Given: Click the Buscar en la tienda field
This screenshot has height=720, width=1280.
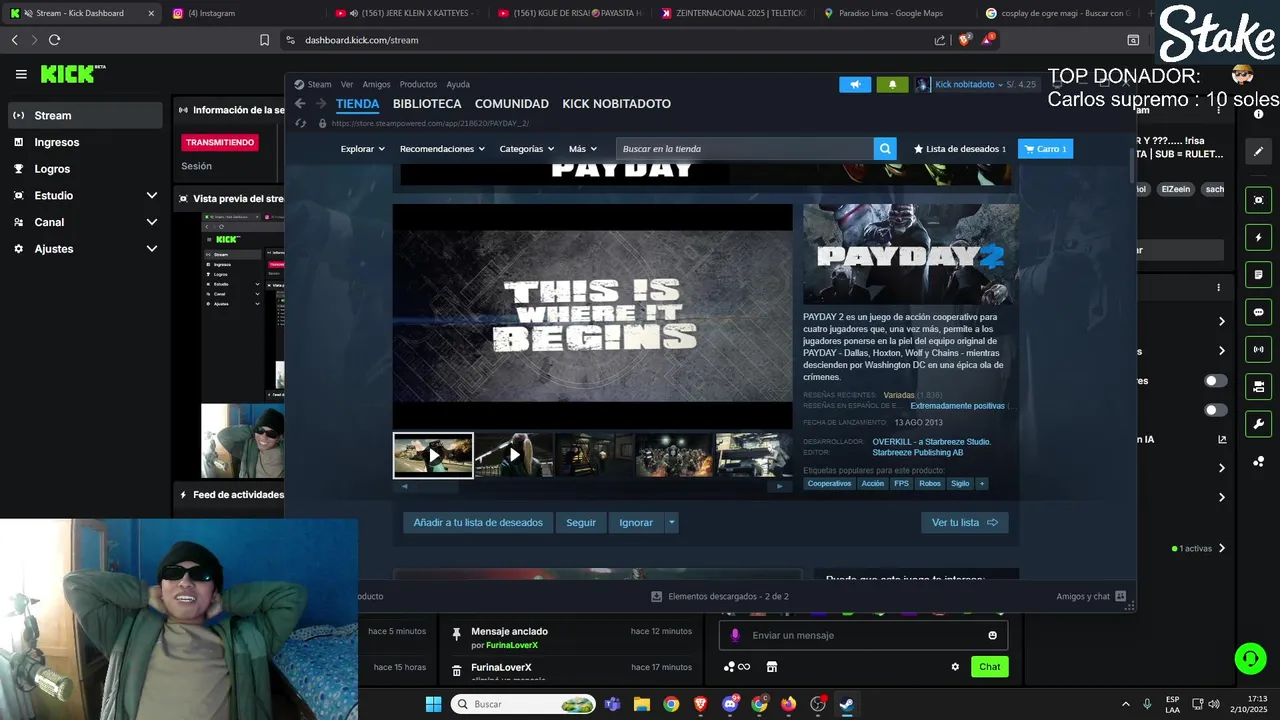Looking at the screenshot, I should point(745,149).
